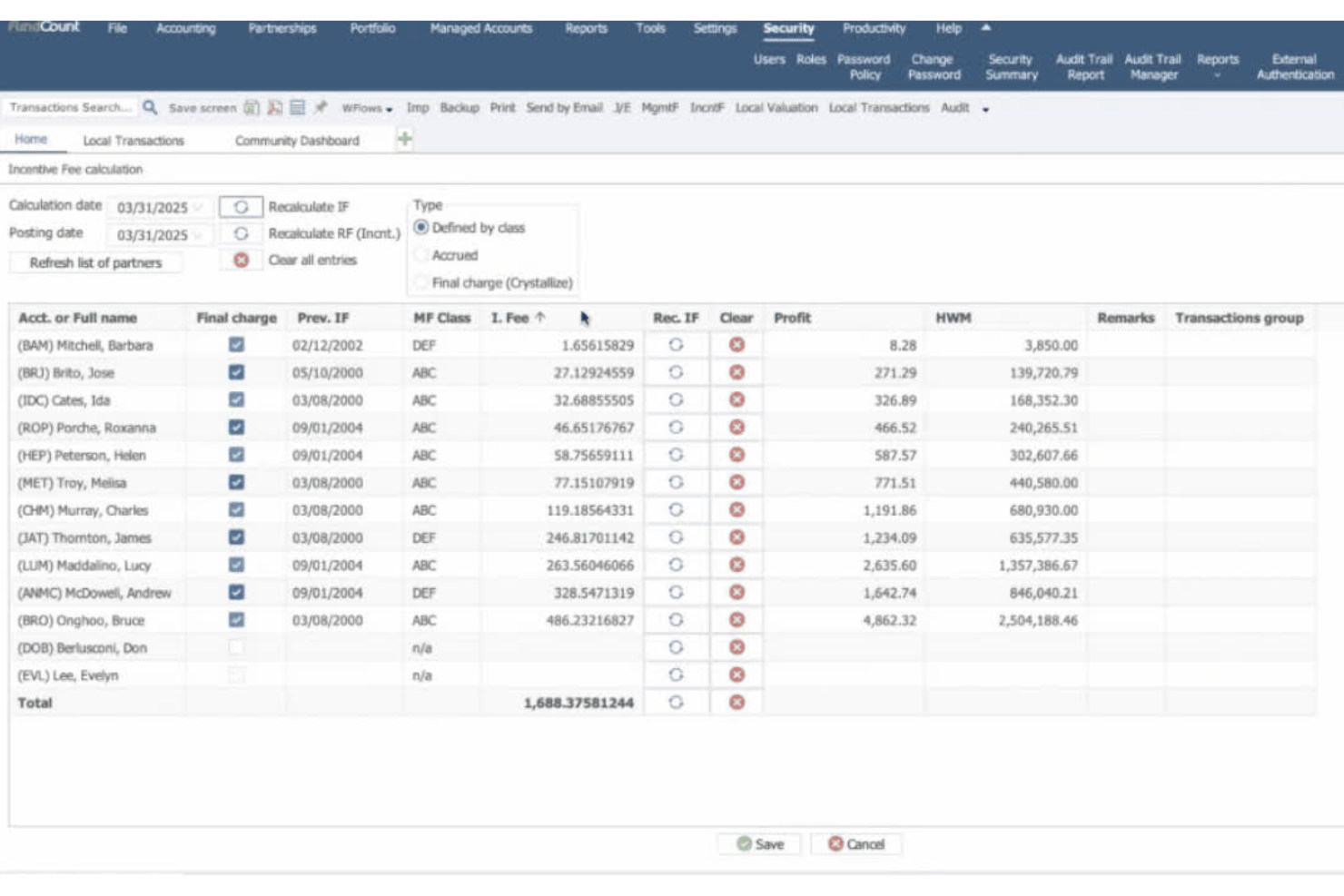Switch to the Community Dashboard tab
Viewport: 1344px width, 896px height.
(297, 141)
